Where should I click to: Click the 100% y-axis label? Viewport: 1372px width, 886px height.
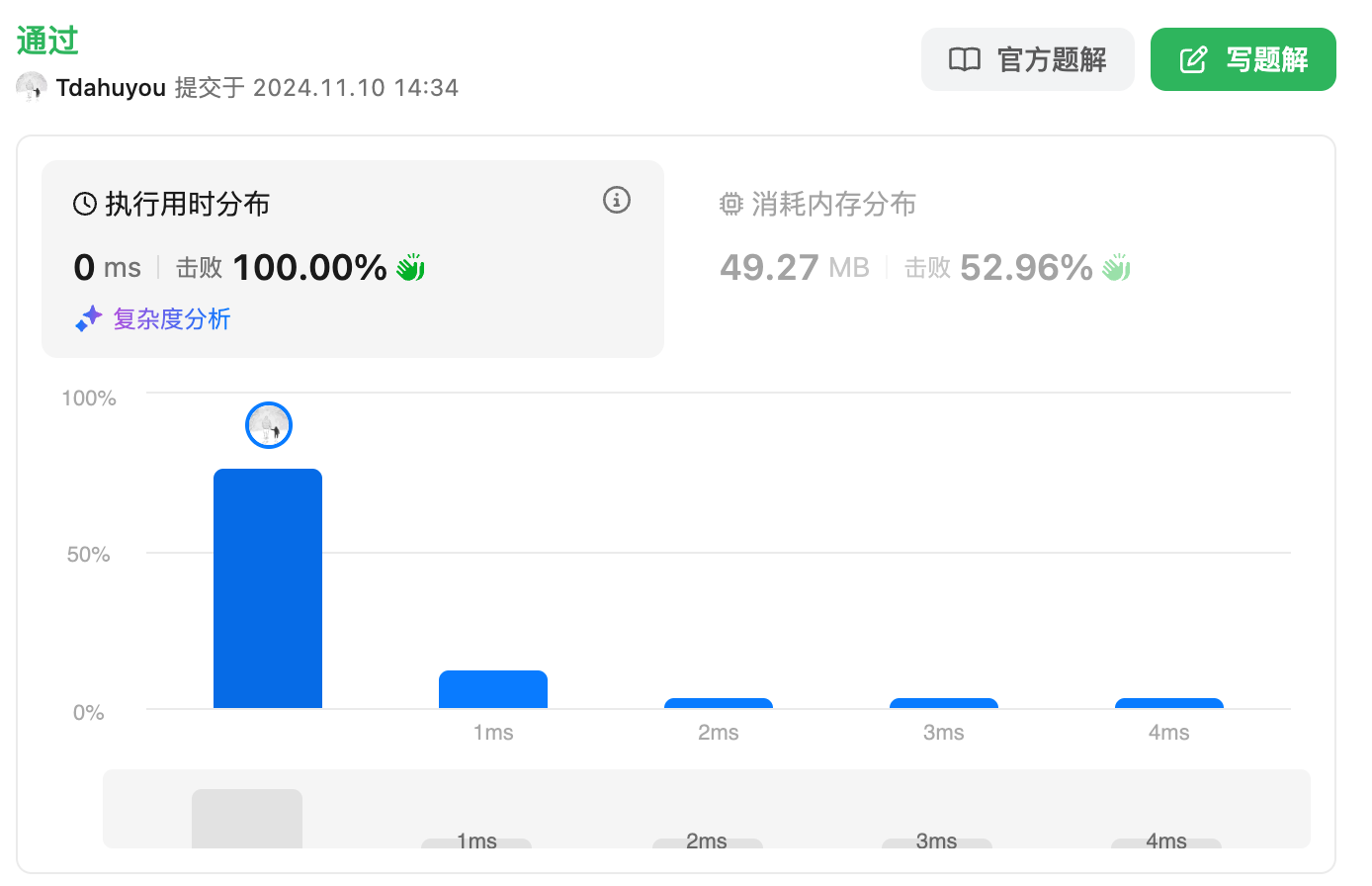pyautogui.click(x=89, y=399)
